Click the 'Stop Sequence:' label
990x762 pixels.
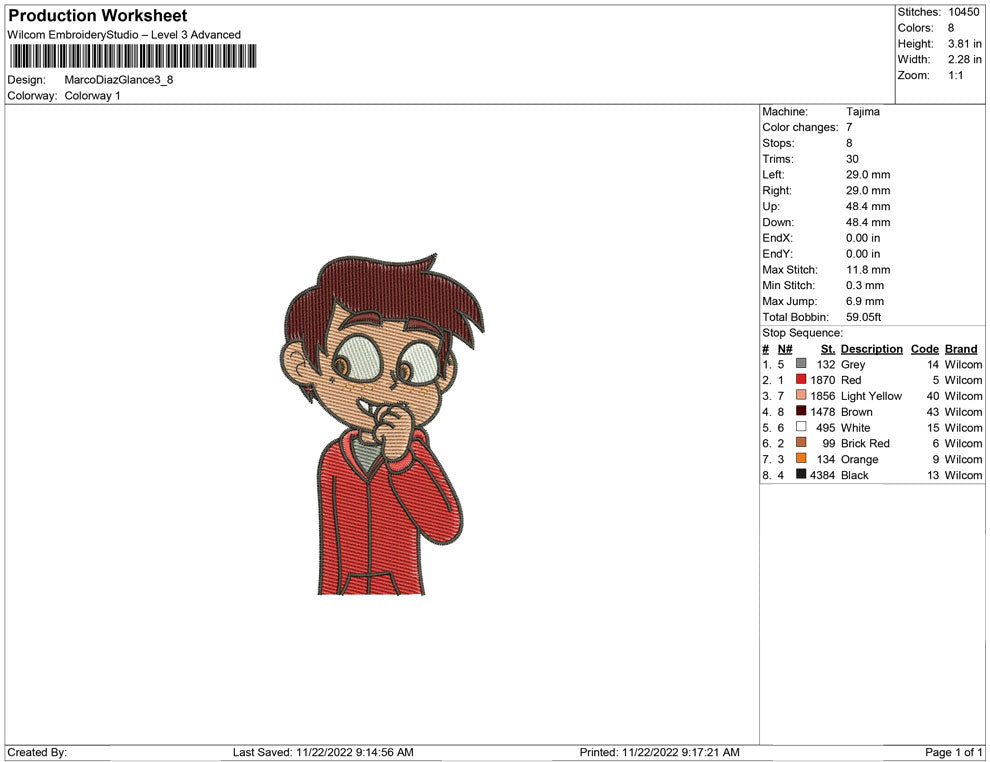click(802, 333)
